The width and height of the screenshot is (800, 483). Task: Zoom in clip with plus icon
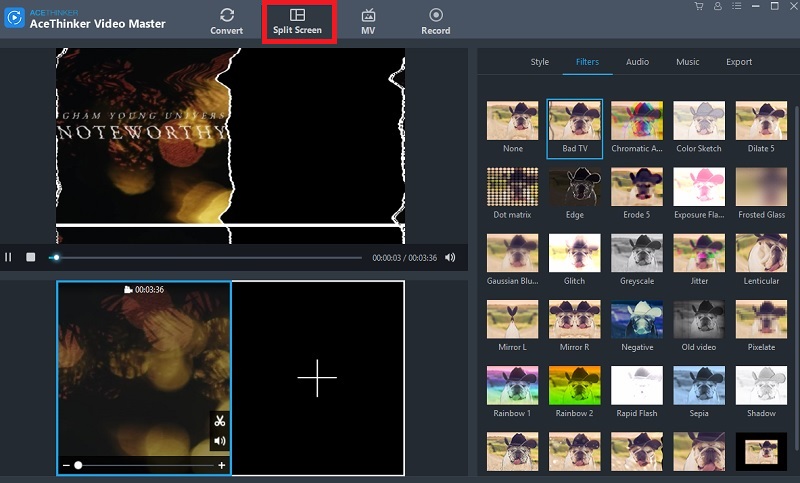point(221,465)
